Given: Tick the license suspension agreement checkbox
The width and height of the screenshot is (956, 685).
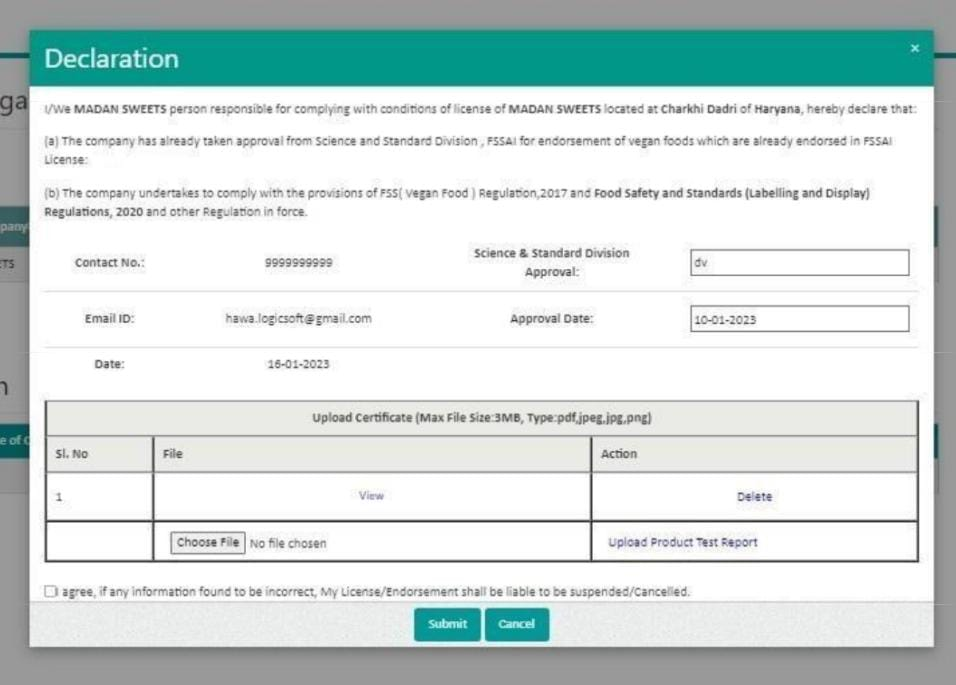Looking at the screenshot, I should pyautogui.click(x=51, y=592).
